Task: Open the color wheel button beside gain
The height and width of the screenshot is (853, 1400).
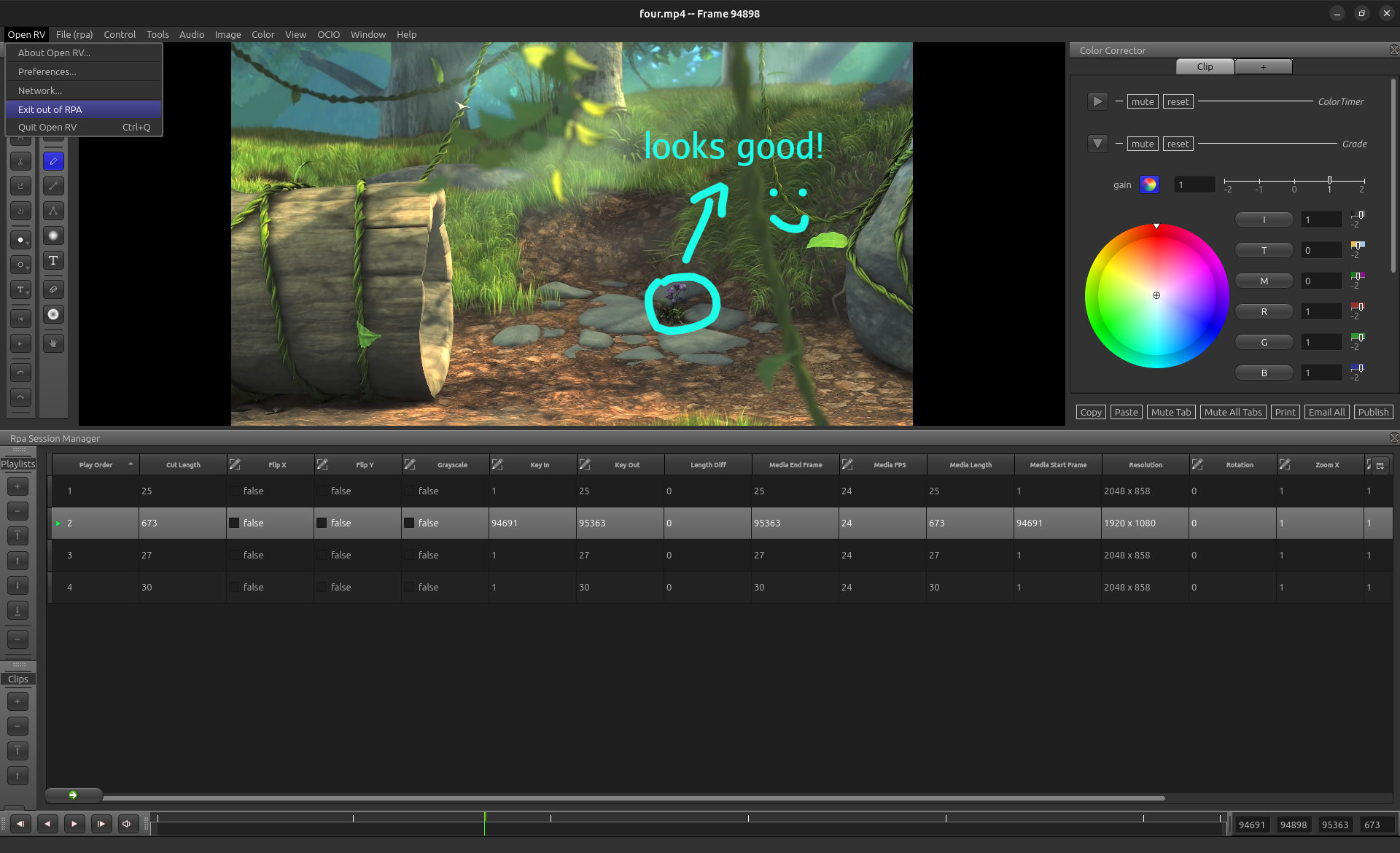Action: click(x=1149, y=184)
